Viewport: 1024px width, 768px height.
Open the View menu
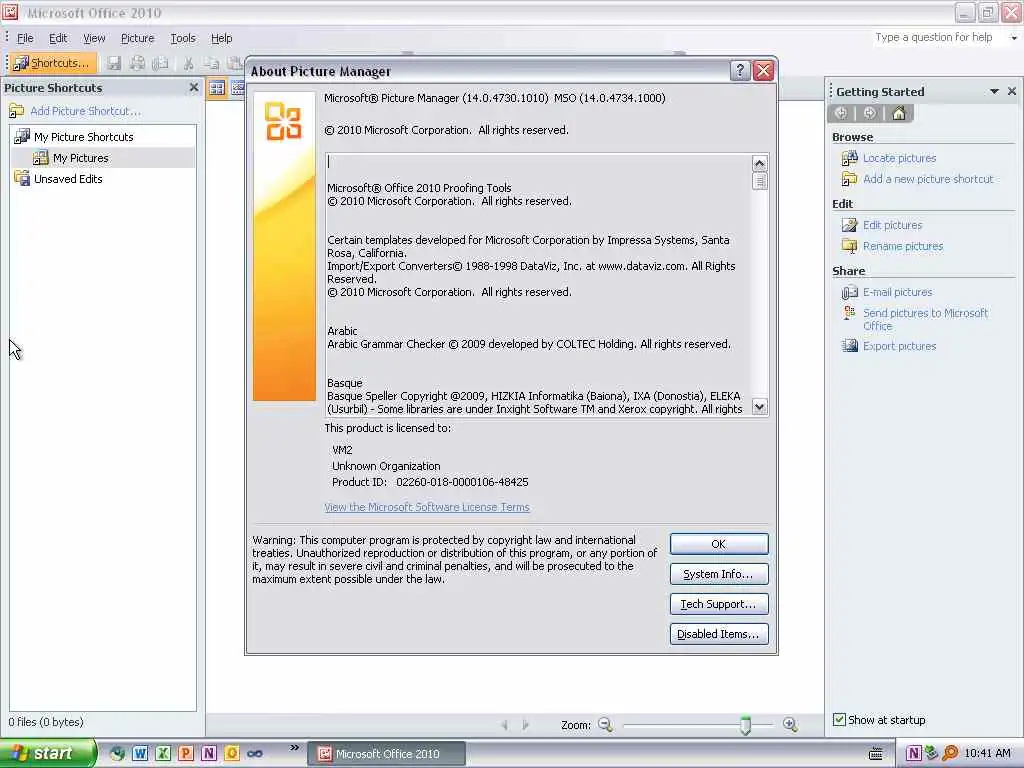[94, 38]
